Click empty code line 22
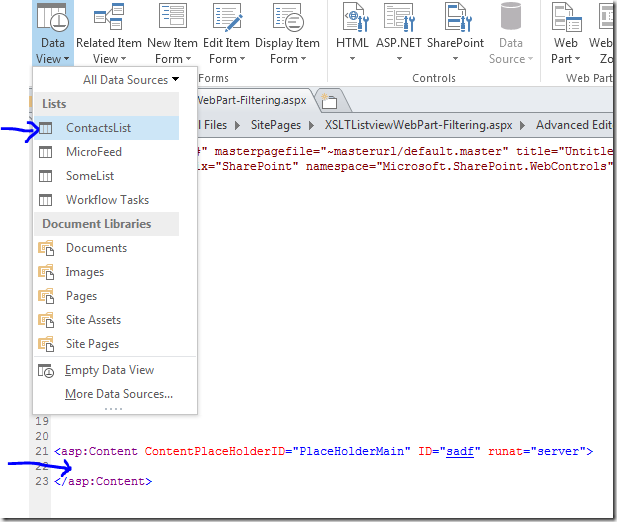617x522 pixels. 300,466
